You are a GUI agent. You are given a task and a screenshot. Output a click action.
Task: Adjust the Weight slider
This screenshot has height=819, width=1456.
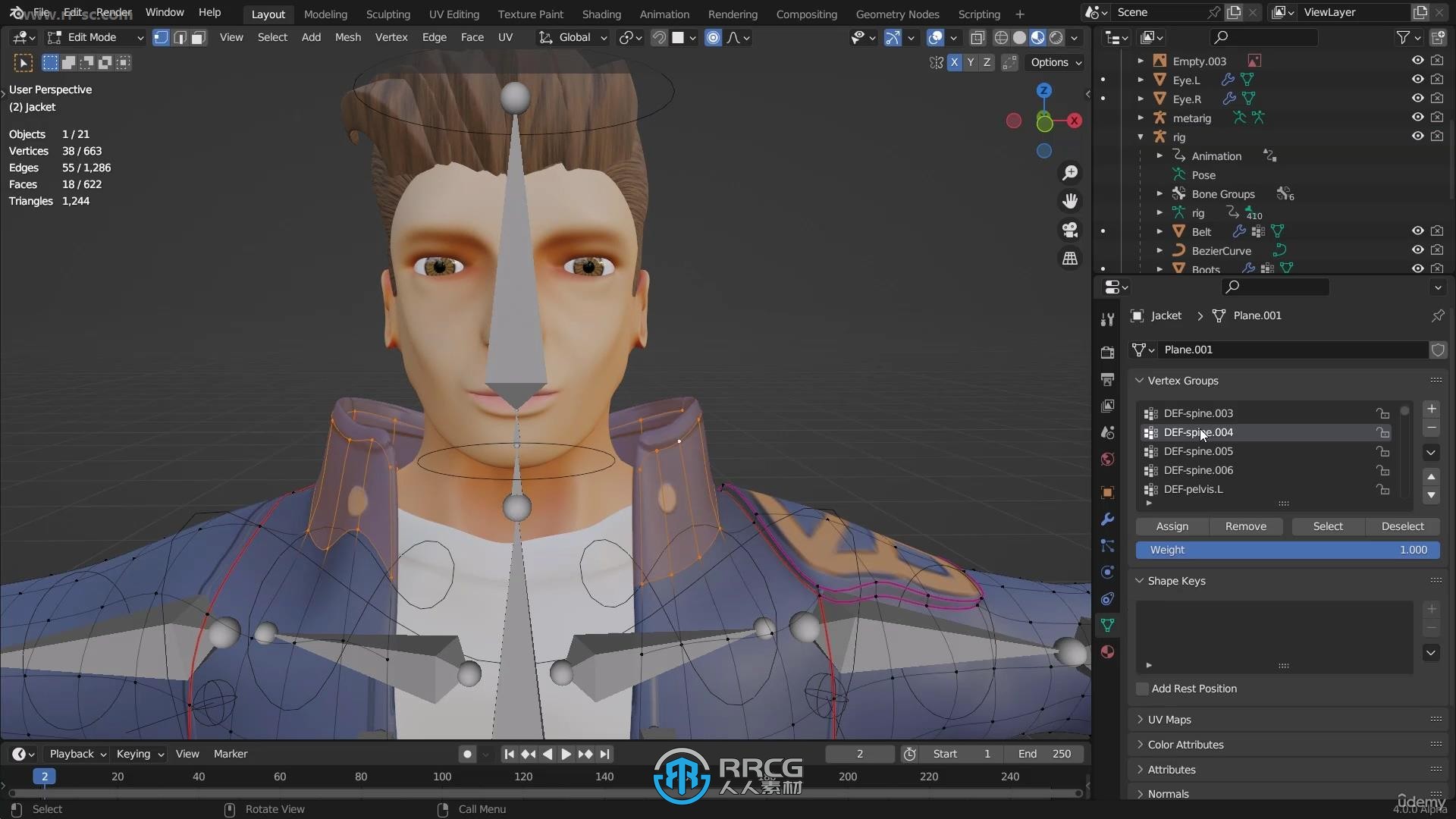(1288, 550)
